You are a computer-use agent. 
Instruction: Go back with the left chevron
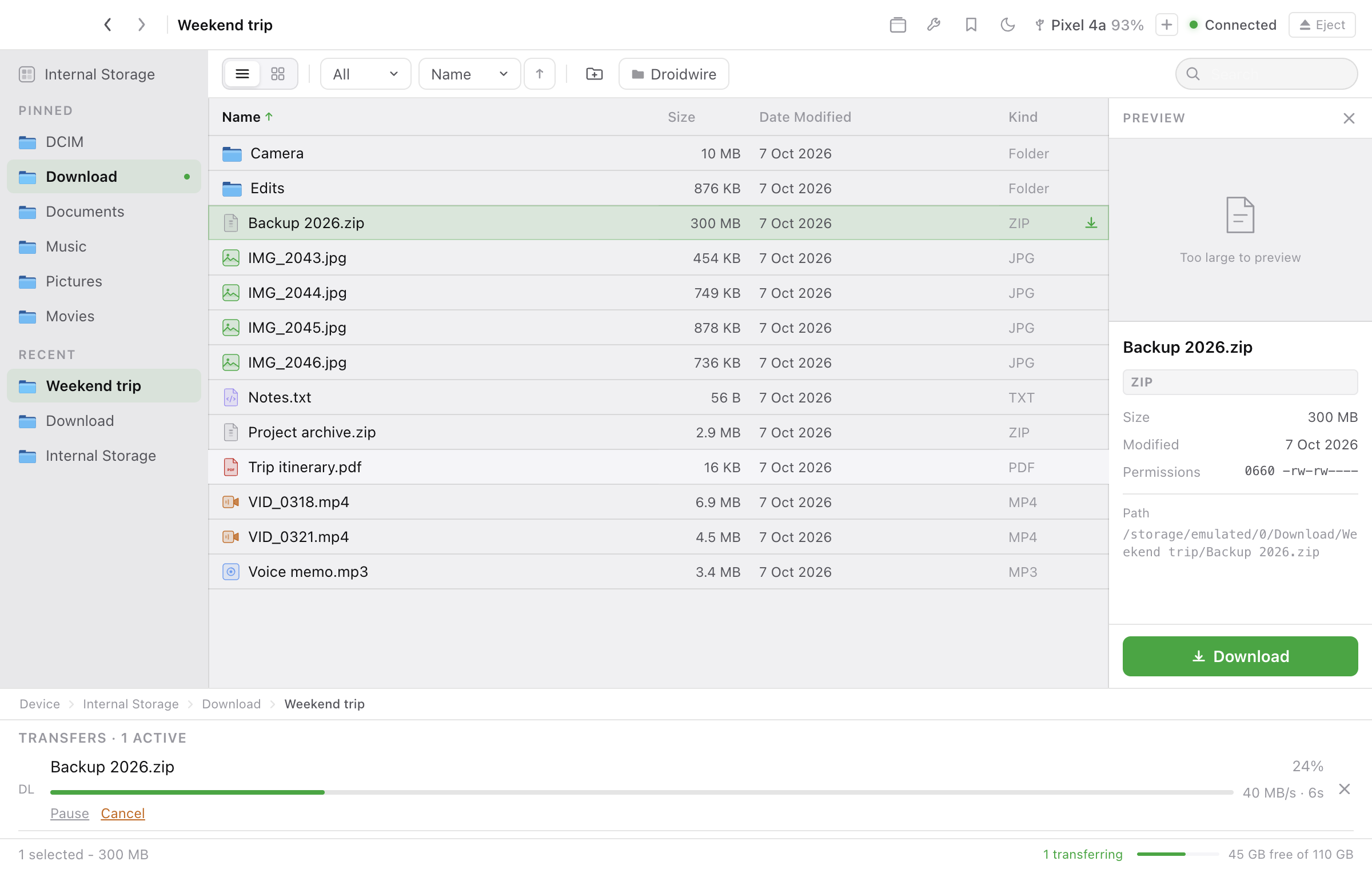[x=107, y=25]
